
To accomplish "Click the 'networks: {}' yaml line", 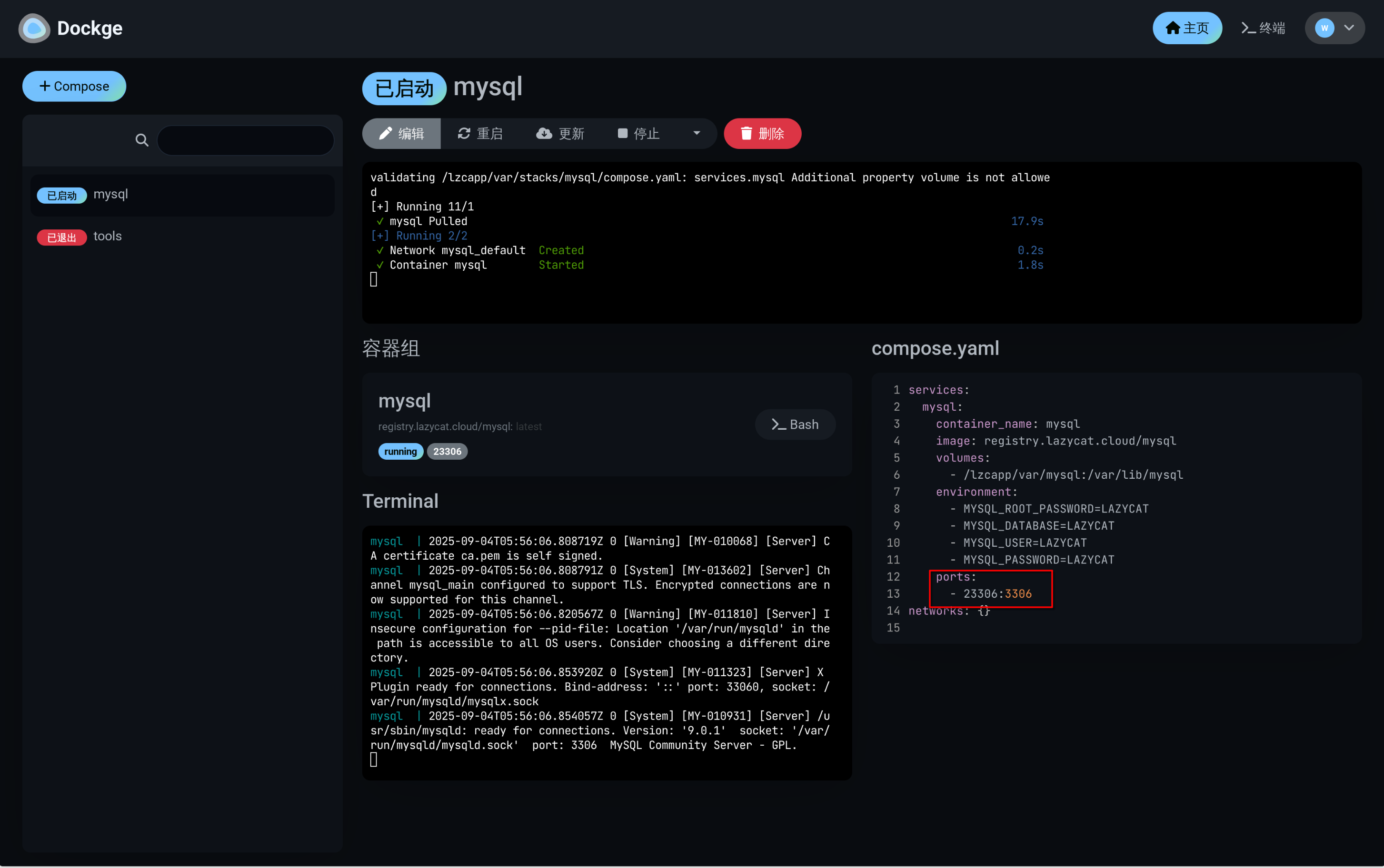I will click(x=949, y=611).
